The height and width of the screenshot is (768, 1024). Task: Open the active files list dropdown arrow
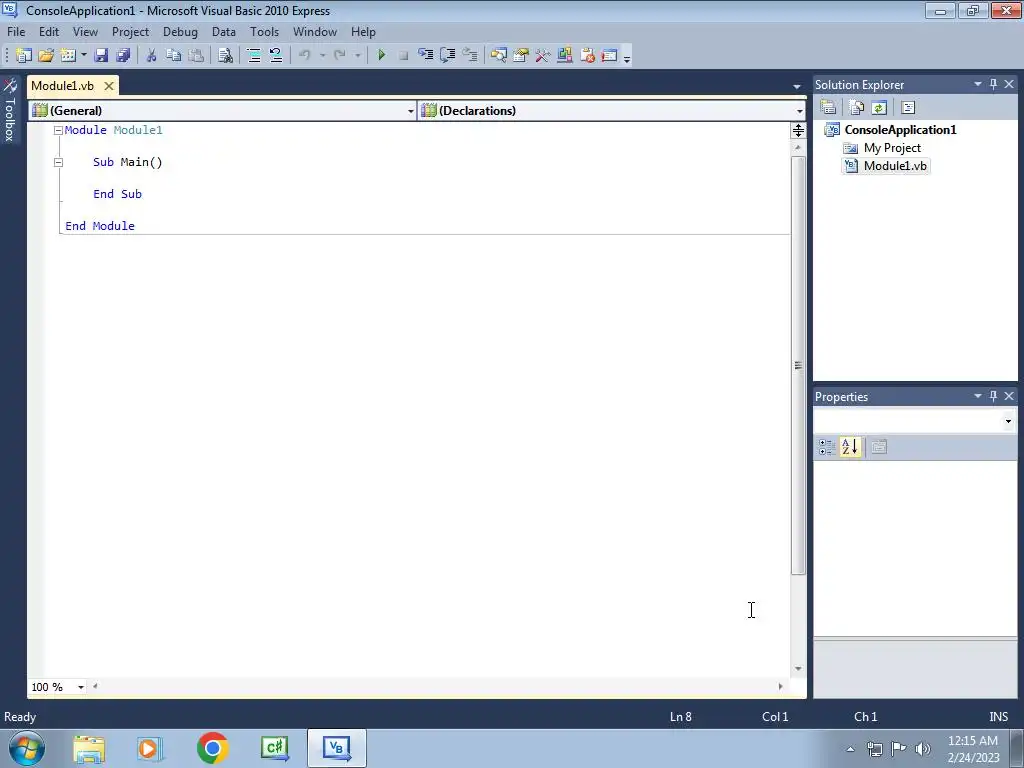pyautogui.click(x=797, y=86)
